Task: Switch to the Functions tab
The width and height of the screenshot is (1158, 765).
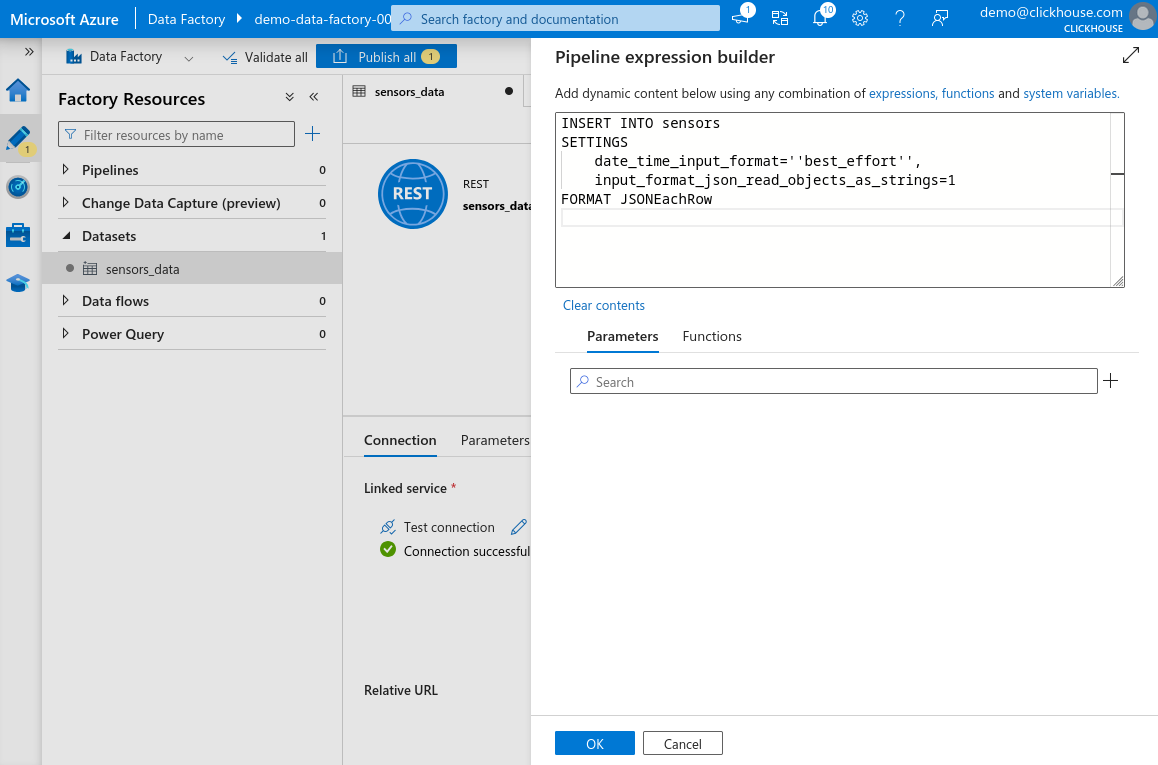Action: (x=711, y=336)
